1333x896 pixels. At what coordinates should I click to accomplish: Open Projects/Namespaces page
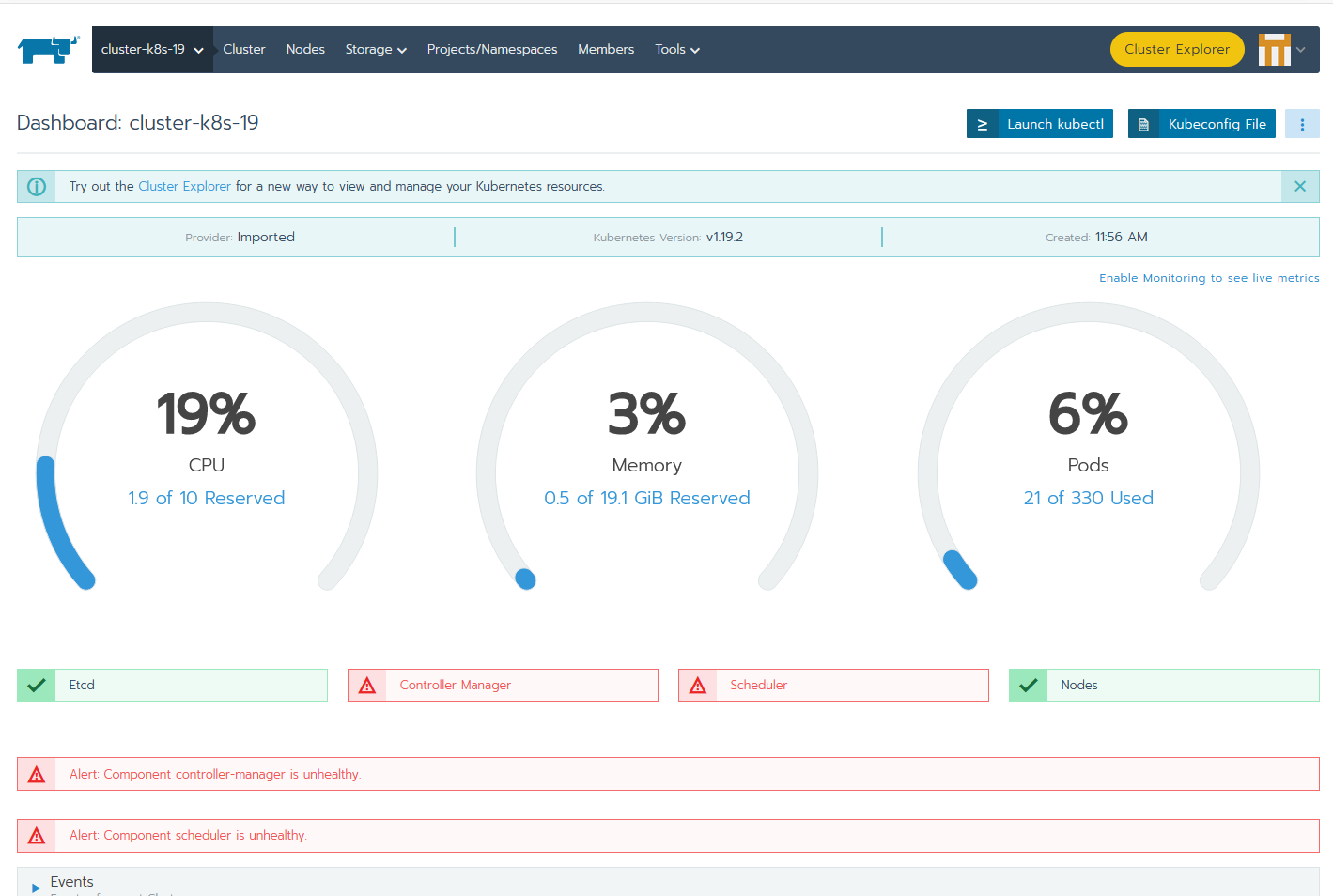click(x=492, y=50)
